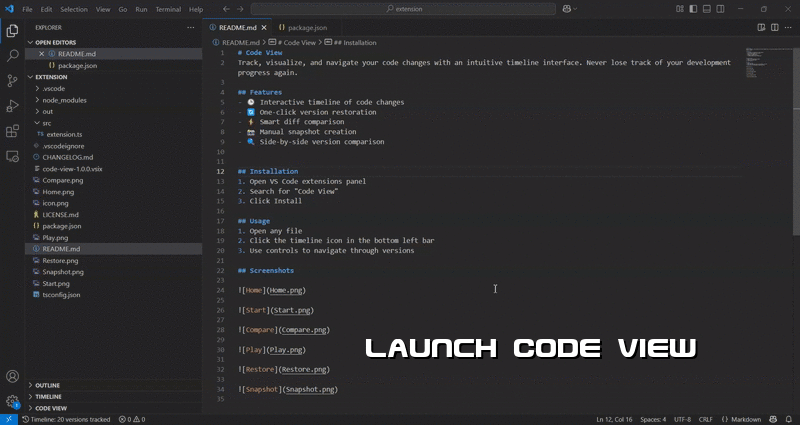Open the Explorer view in activity bar
The width and height of the screenshot is (800, 425).
pos(12,31)
